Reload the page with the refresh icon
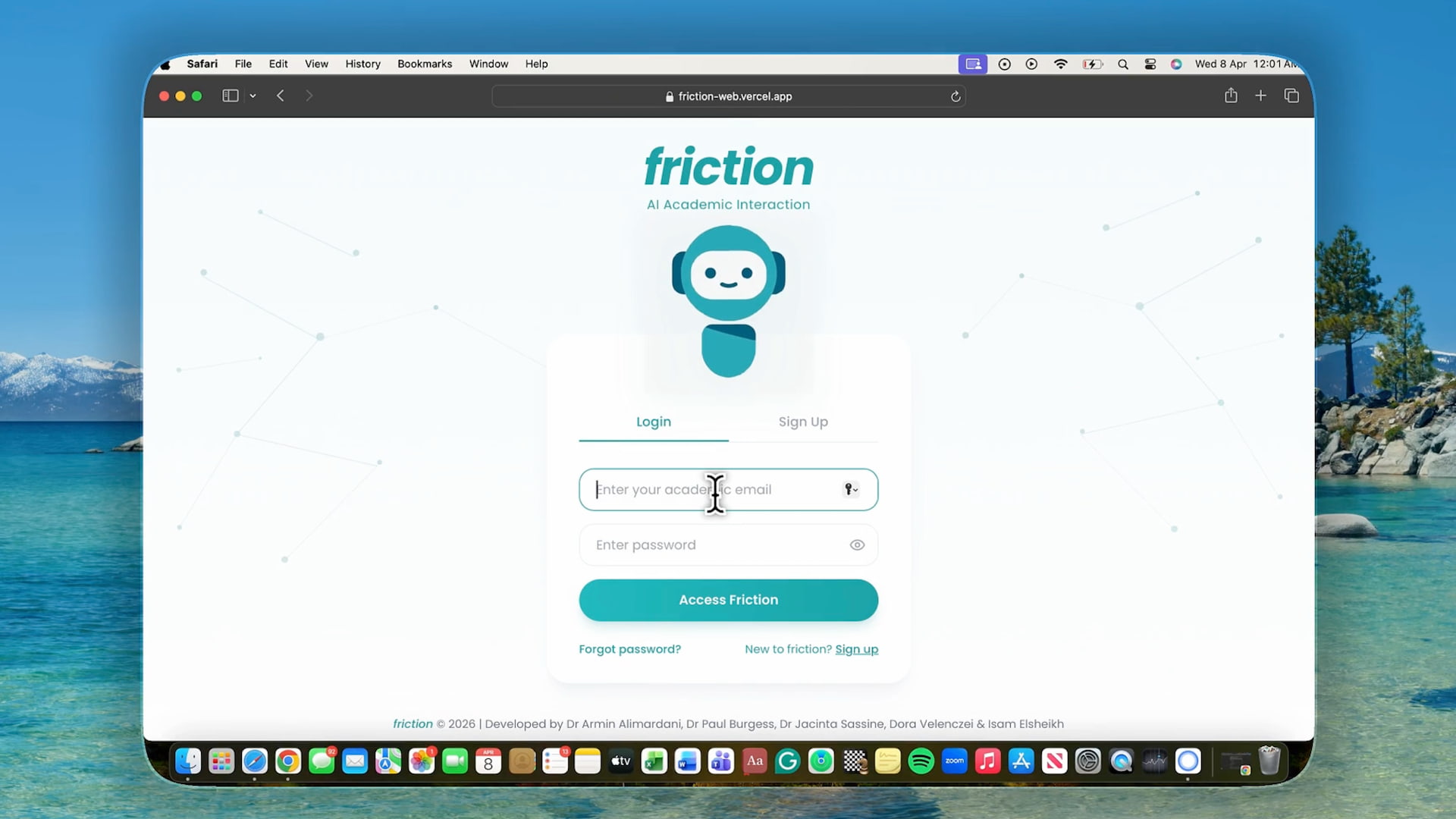This screenshot has height=819, width=1456. tap(955, 96)
